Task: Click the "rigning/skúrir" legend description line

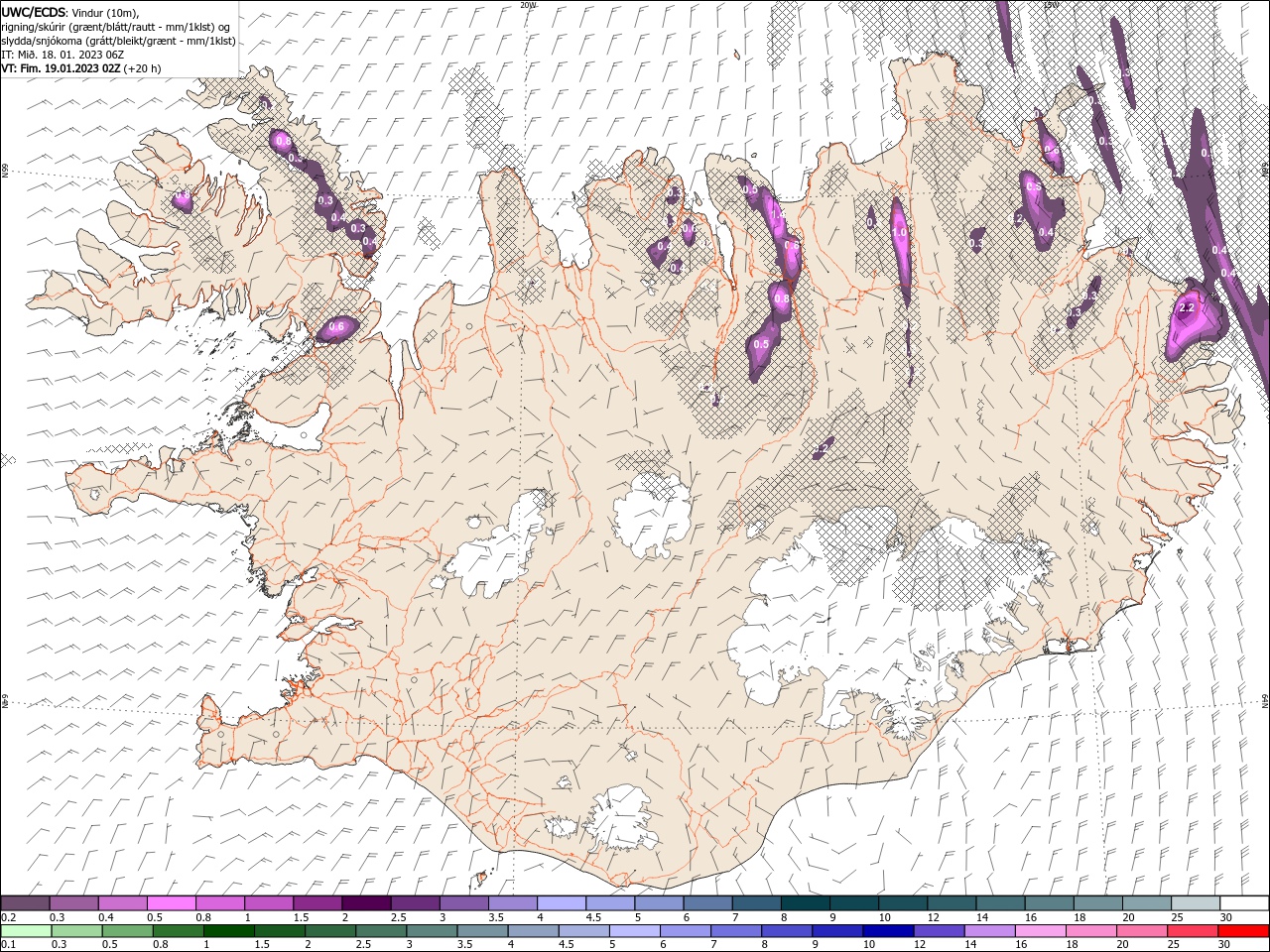Action: (x=117, y=27)
